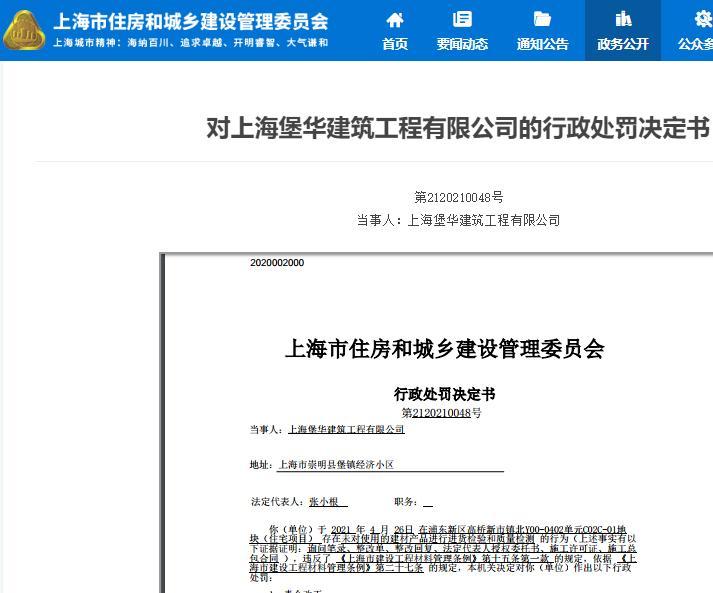
Task: Click the 2020002000 code atop the embedded document
Action: click(x=277, y=263)
